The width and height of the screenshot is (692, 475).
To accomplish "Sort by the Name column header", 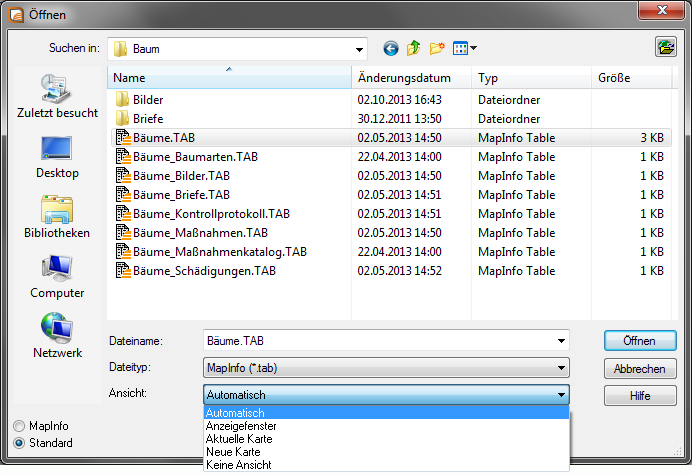I will point(229,78).
